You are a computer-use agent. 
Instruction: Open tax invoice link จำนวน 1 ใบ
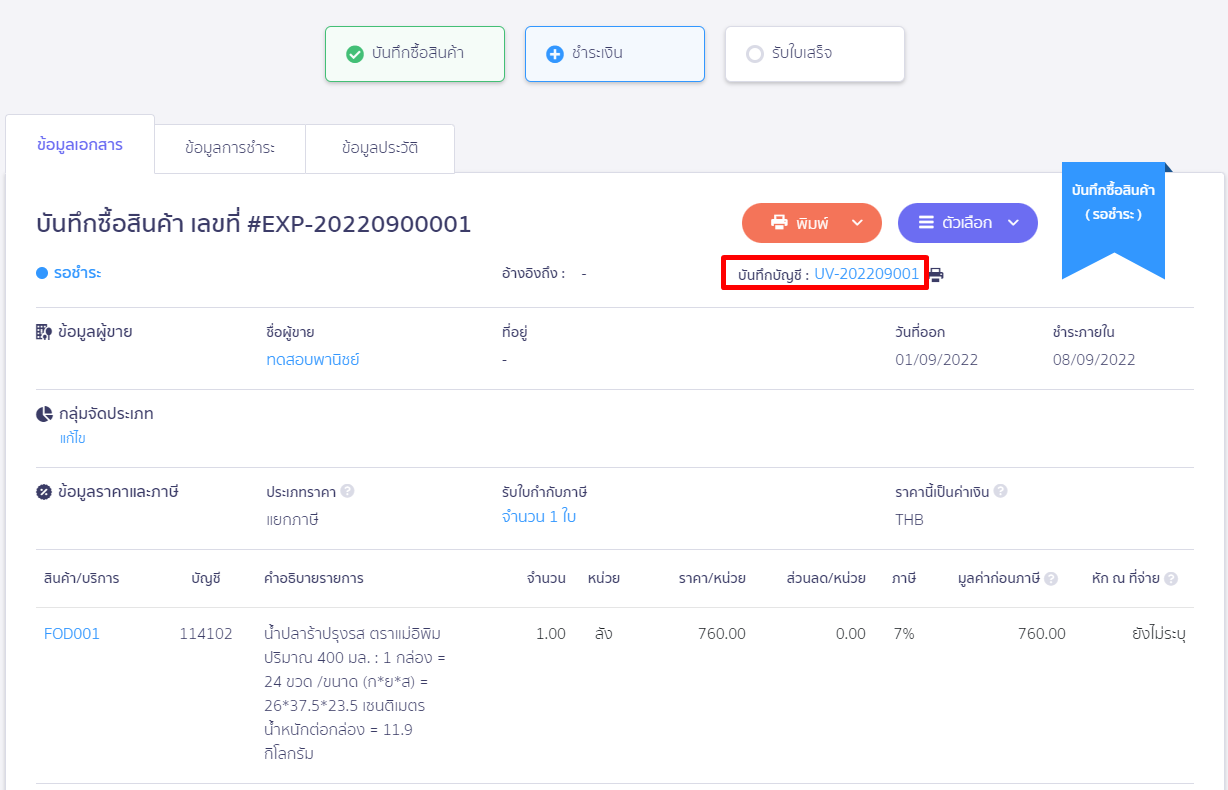click(539, 517)
